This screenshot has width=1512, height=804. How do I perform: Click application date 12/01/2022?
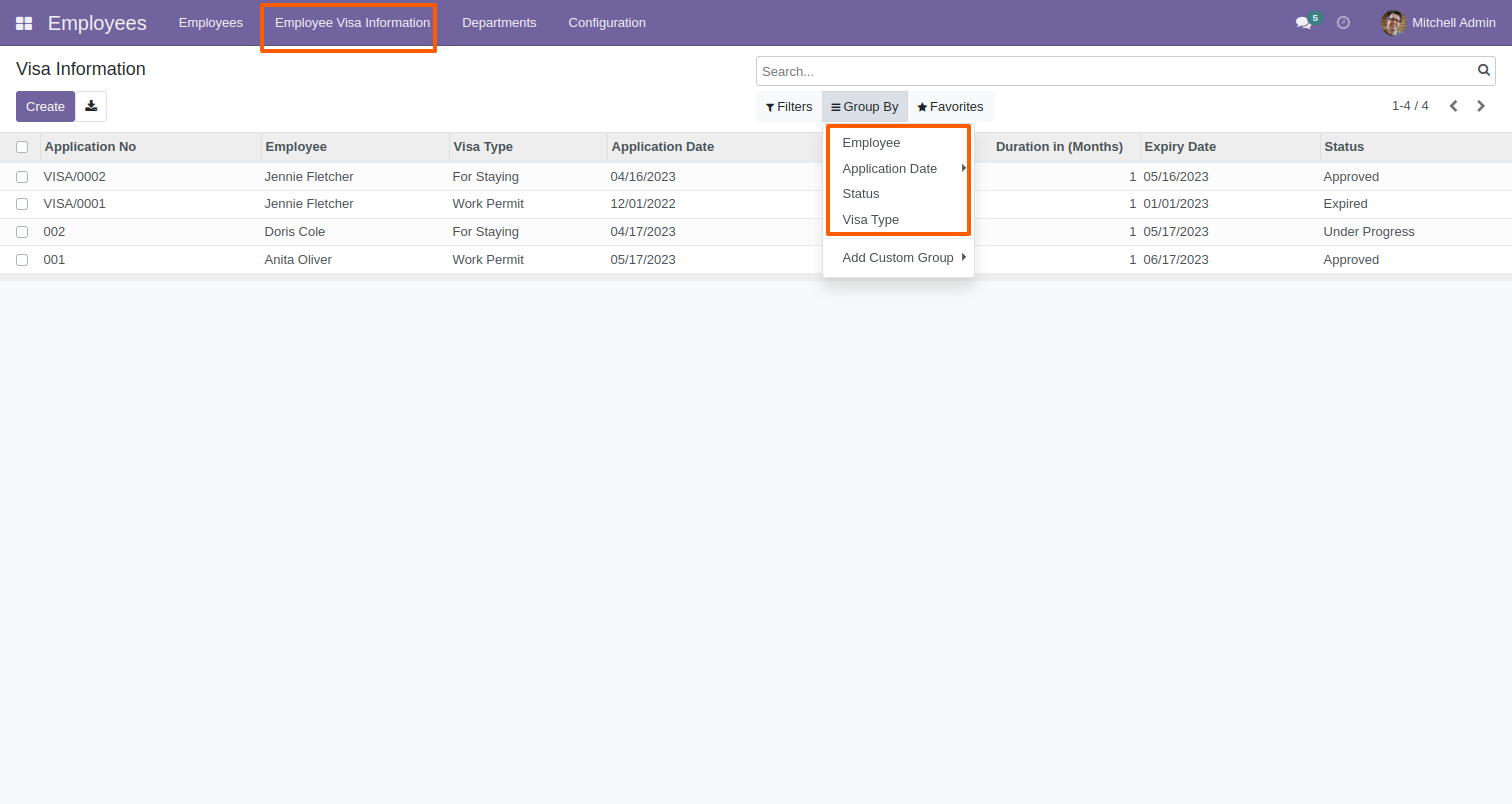point(643,204)
